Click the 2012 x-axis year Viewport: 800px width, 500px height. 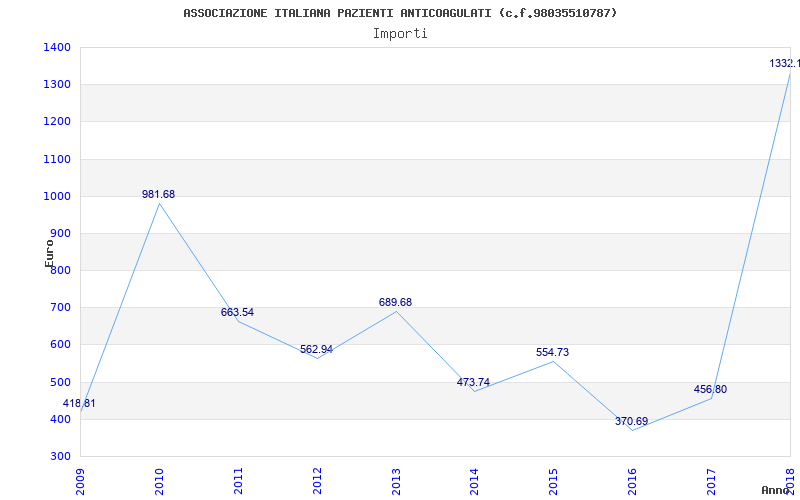[x=317, y=481]
